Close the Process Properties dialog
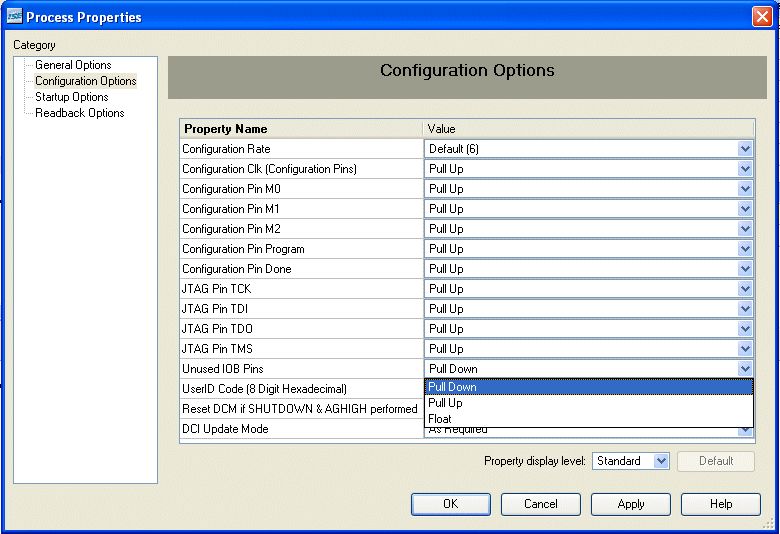This screenshot has width=780, height=534. (x=761, y=17)
